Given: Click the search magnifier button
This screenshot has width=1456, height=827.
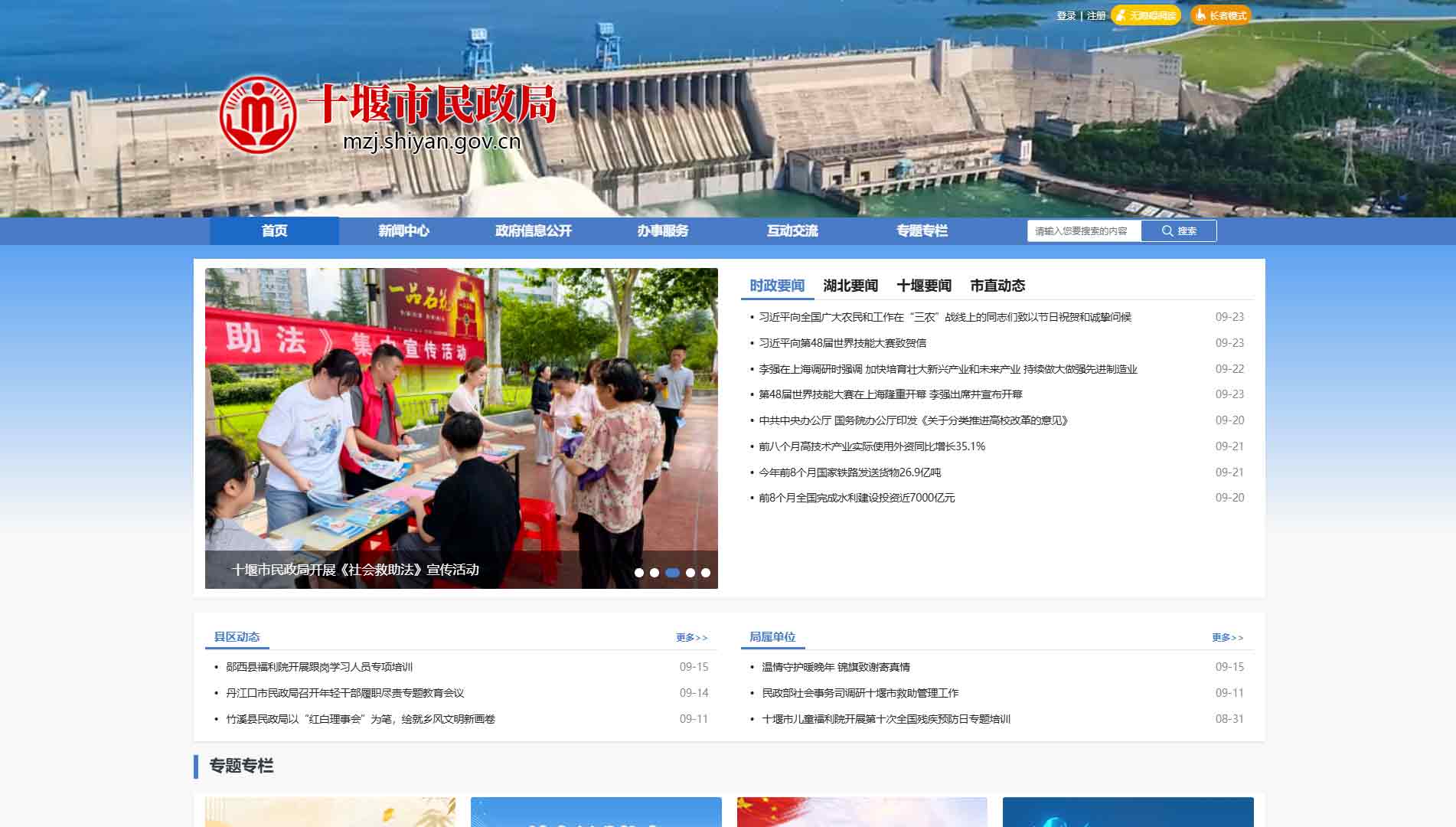Looking at the screenshot, I should coord(1178,230).
